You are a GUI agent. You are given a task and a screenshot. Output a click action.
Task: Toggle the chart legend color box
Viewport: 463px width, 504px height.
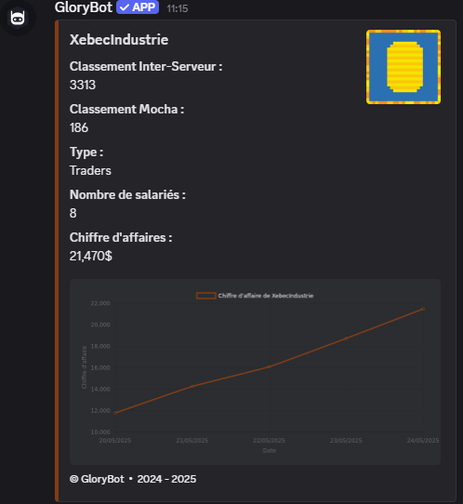tap(206, 296)
